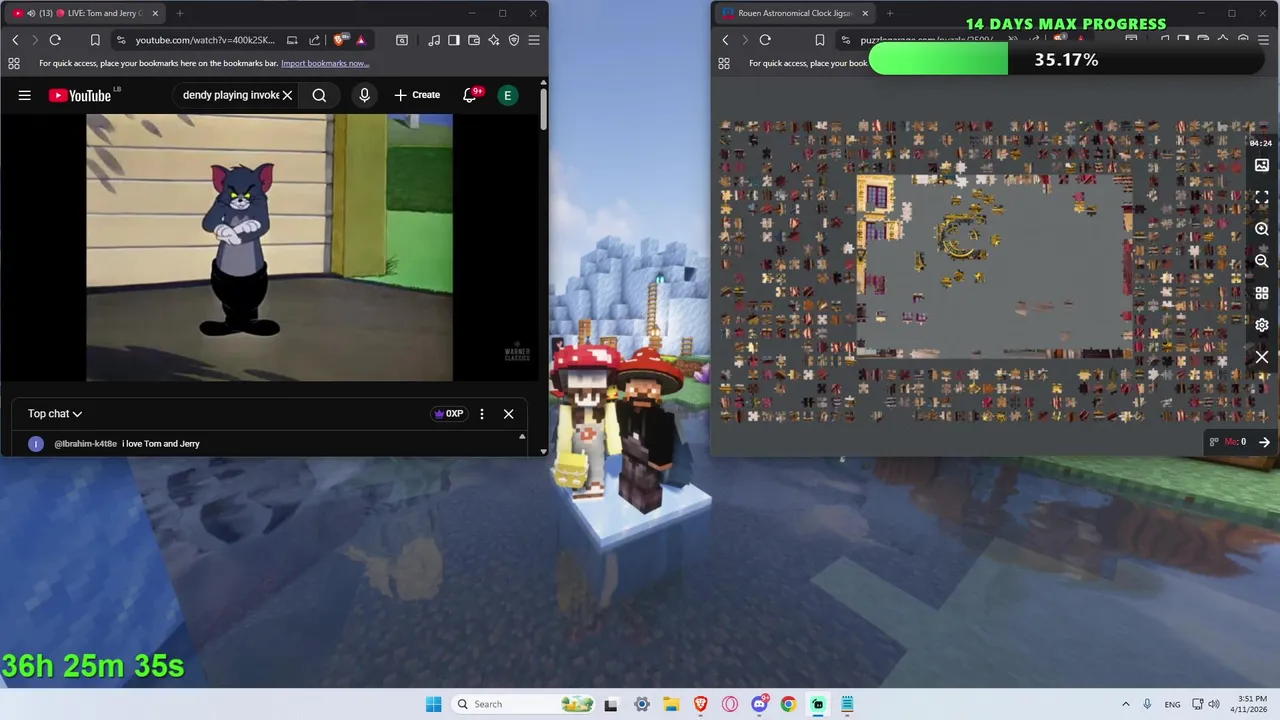This screenshot has width=1280, height=720.
Task: Open site settings icon beside youtube.com URL
Action: [121, 40]
